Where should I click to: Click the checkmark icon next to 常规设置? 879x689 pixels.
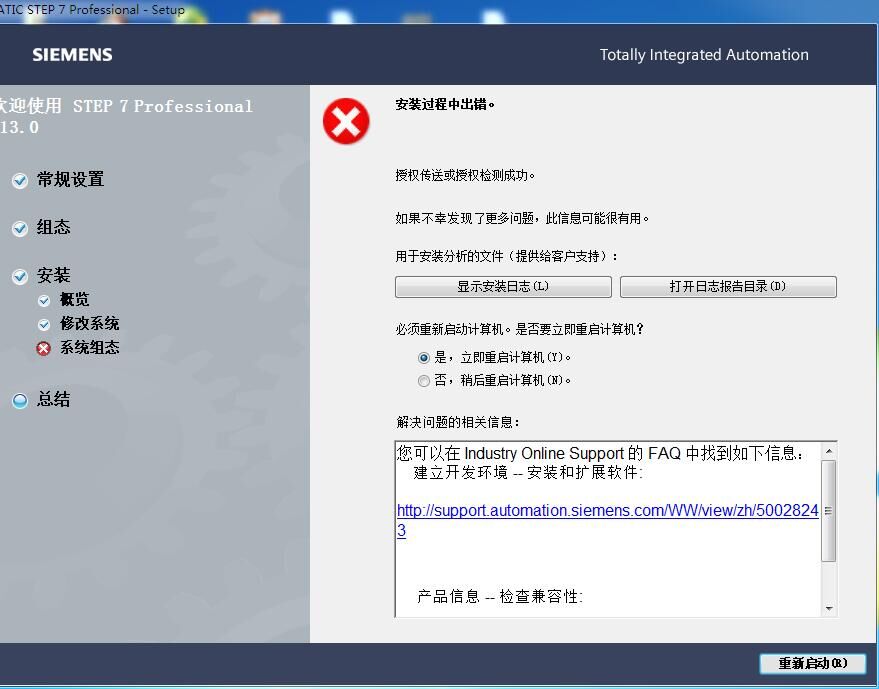[x=20, y=181]
